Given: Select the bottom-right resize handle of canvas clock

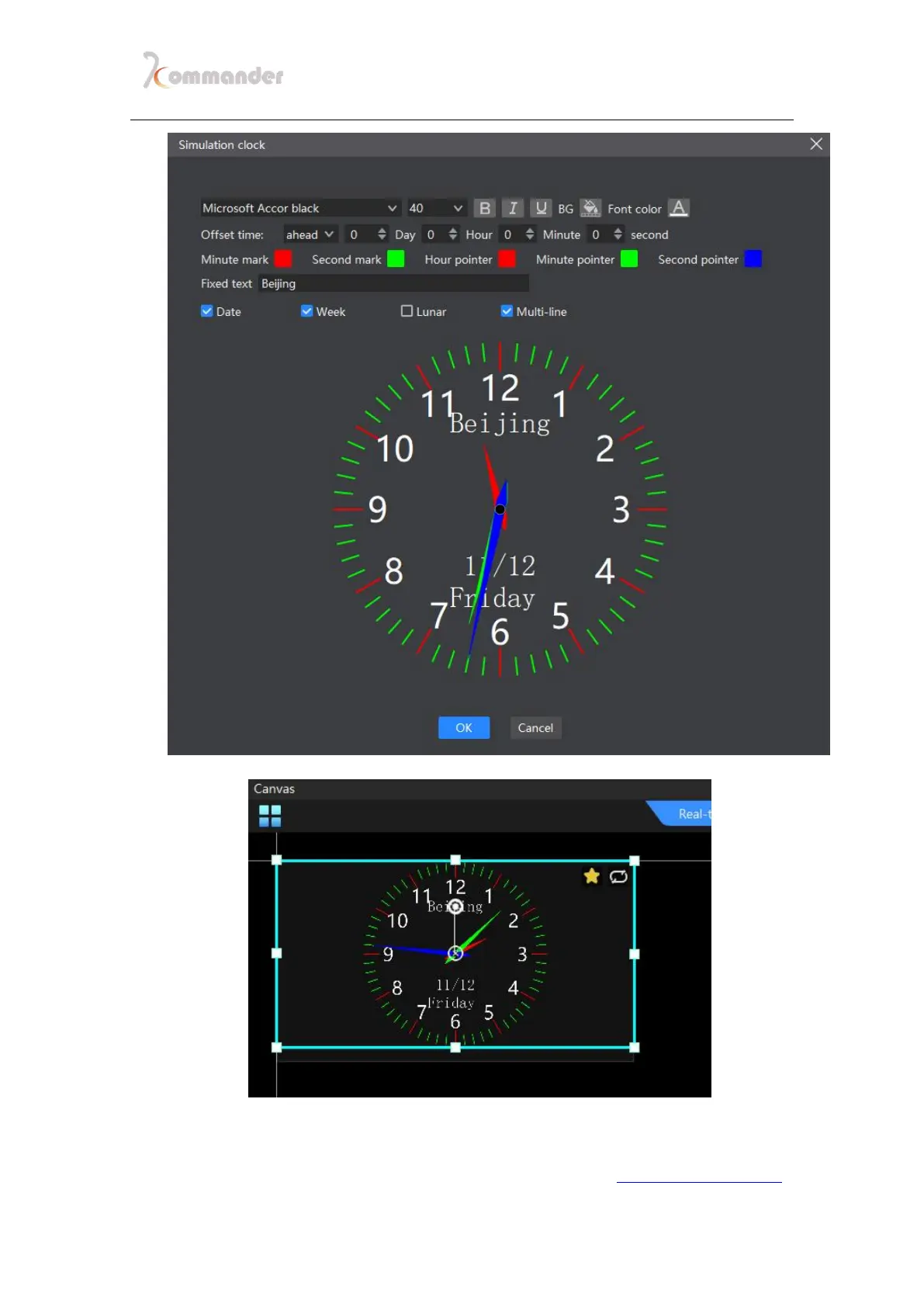Looking at the screenshot, I should pos(635,1047).
